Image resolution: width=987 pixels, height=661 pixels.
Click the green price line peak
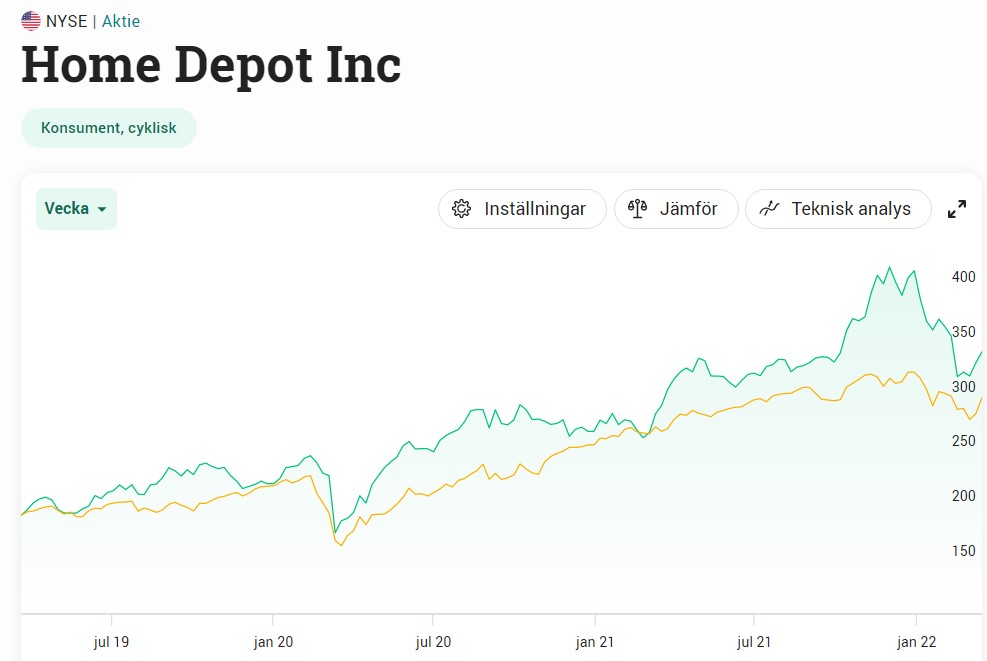889,268
